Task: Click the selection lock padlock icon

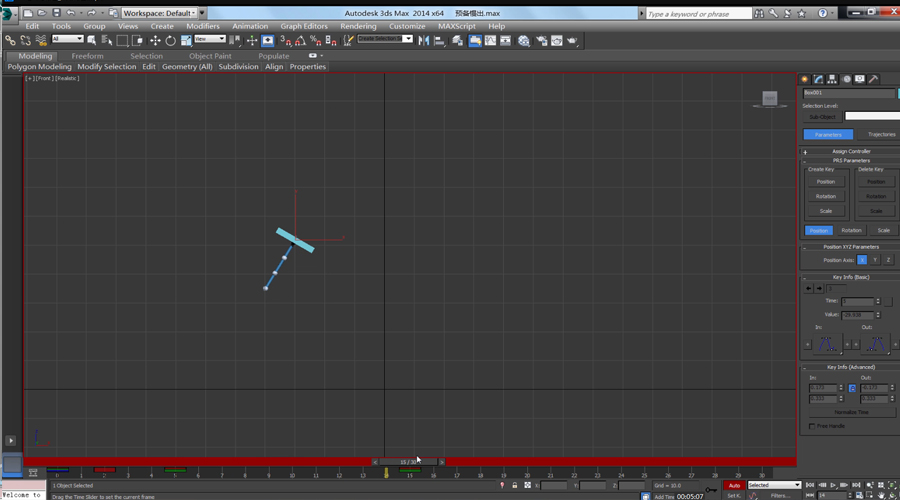Action: pyautogui.click(x=515, y=485)
